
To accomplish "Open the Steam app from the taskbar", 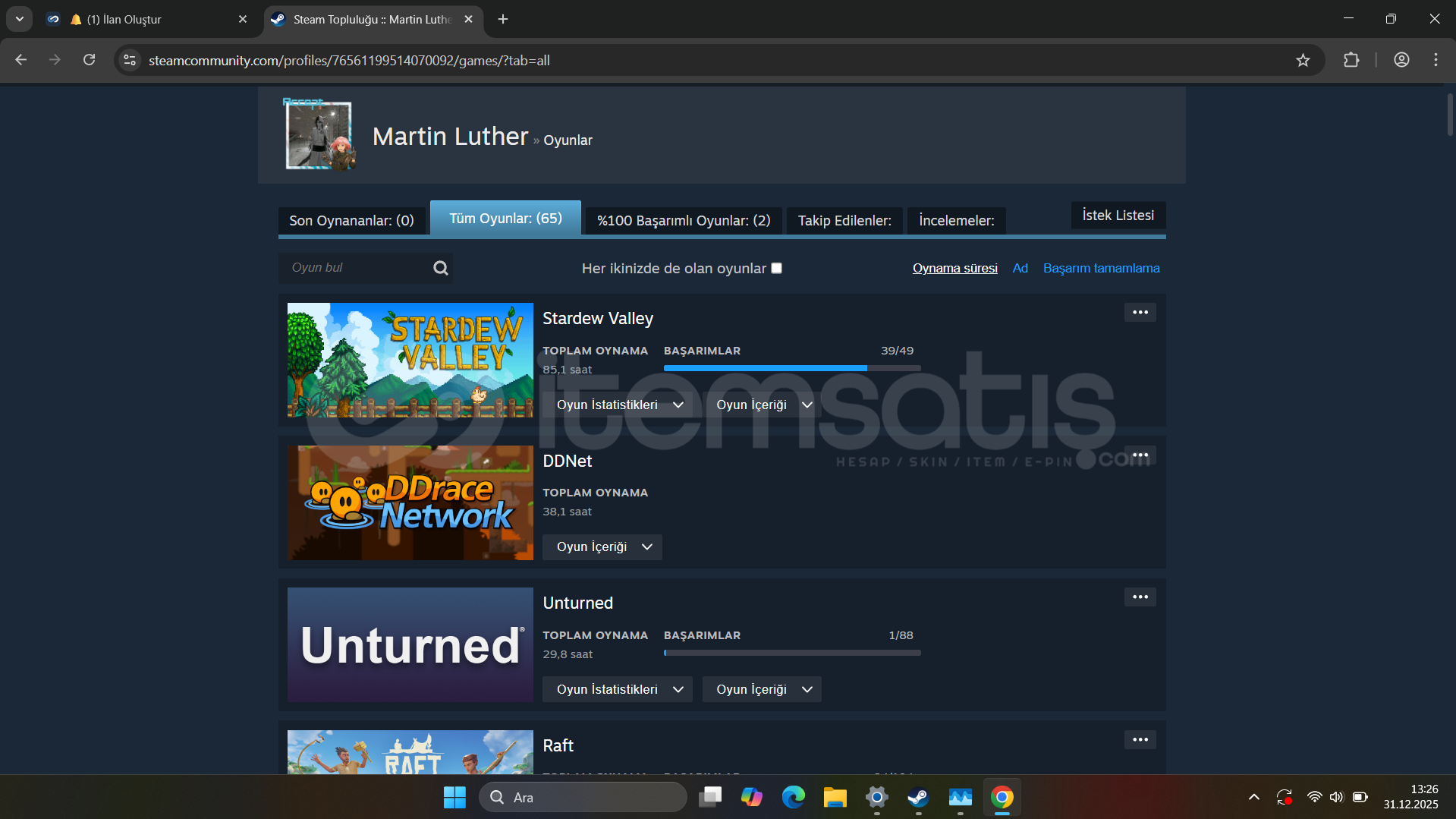I will coord(919,798).
